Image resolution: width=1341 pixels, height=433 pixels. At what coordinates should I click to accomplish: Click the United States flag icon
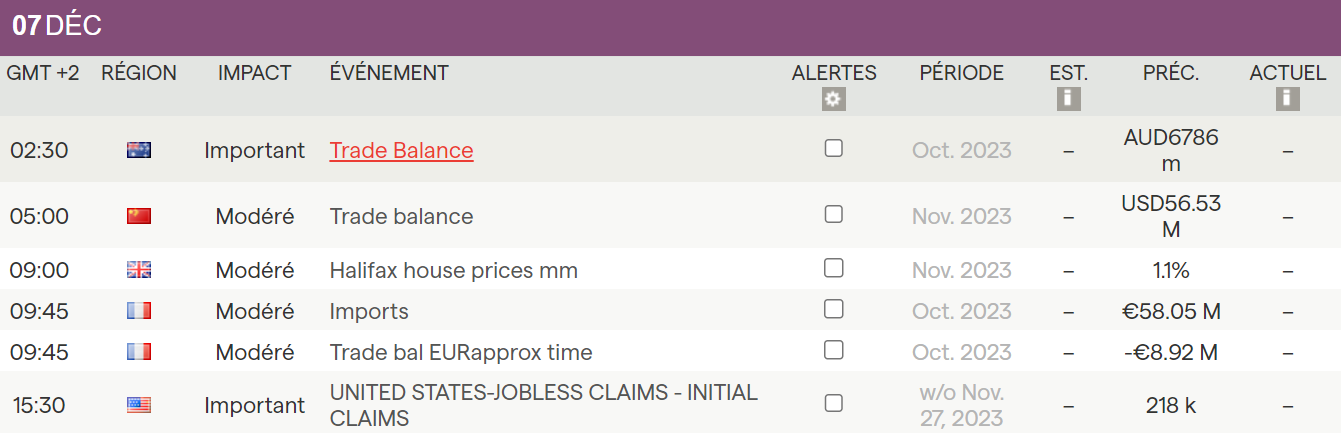point(139,405)
